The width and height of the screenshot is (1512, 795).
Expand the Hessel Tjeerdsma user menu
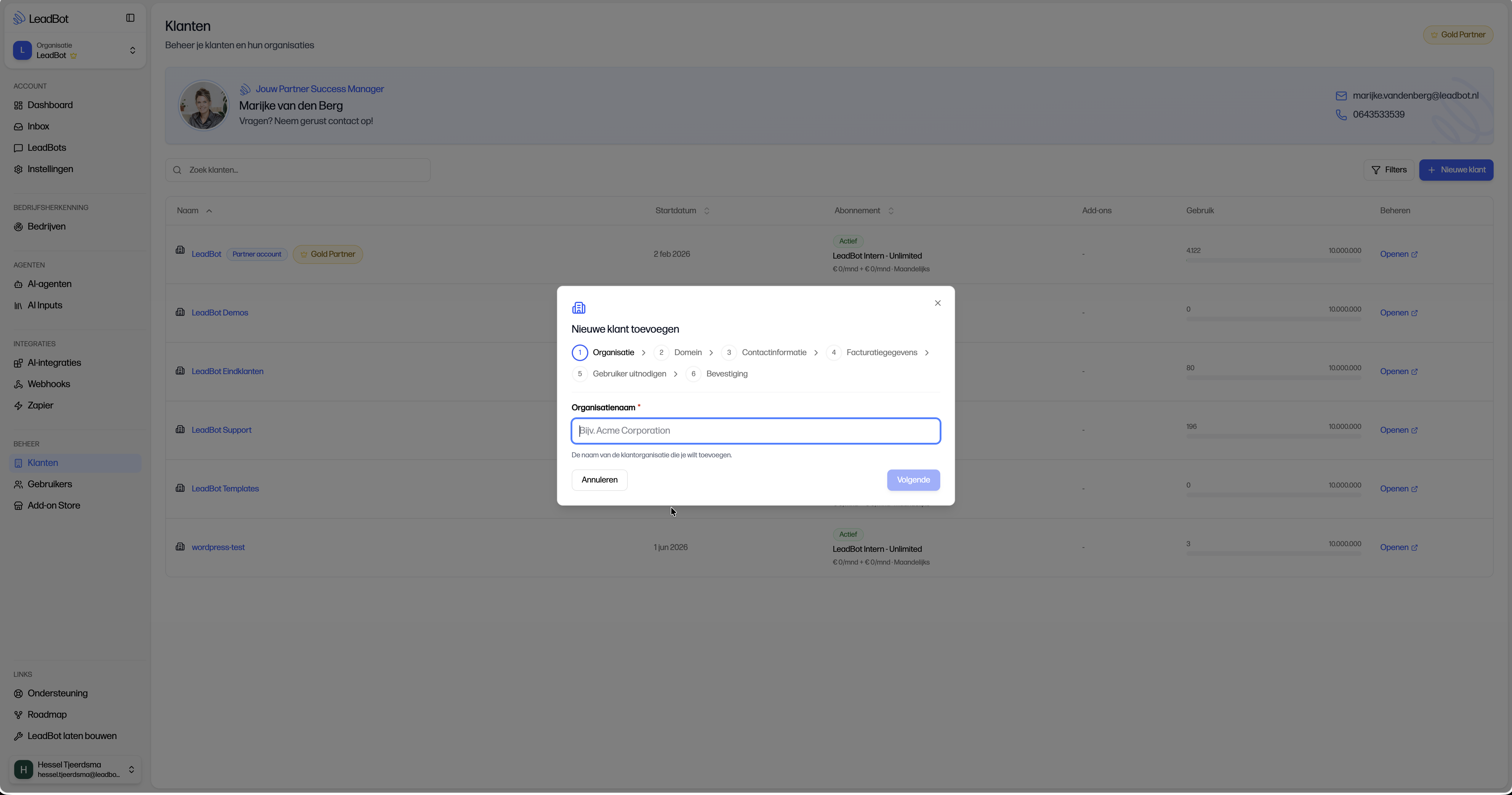pos(75,769)
